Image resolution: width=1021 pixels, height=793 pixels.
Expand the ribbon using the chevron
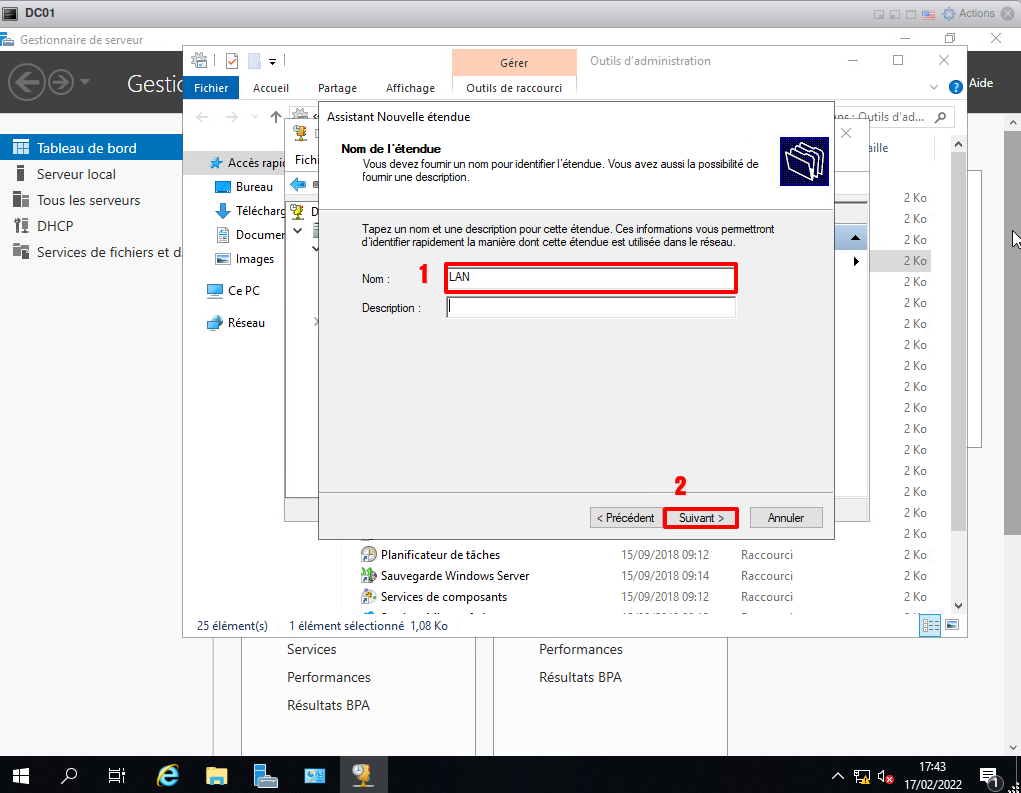[x=934, y=87]
